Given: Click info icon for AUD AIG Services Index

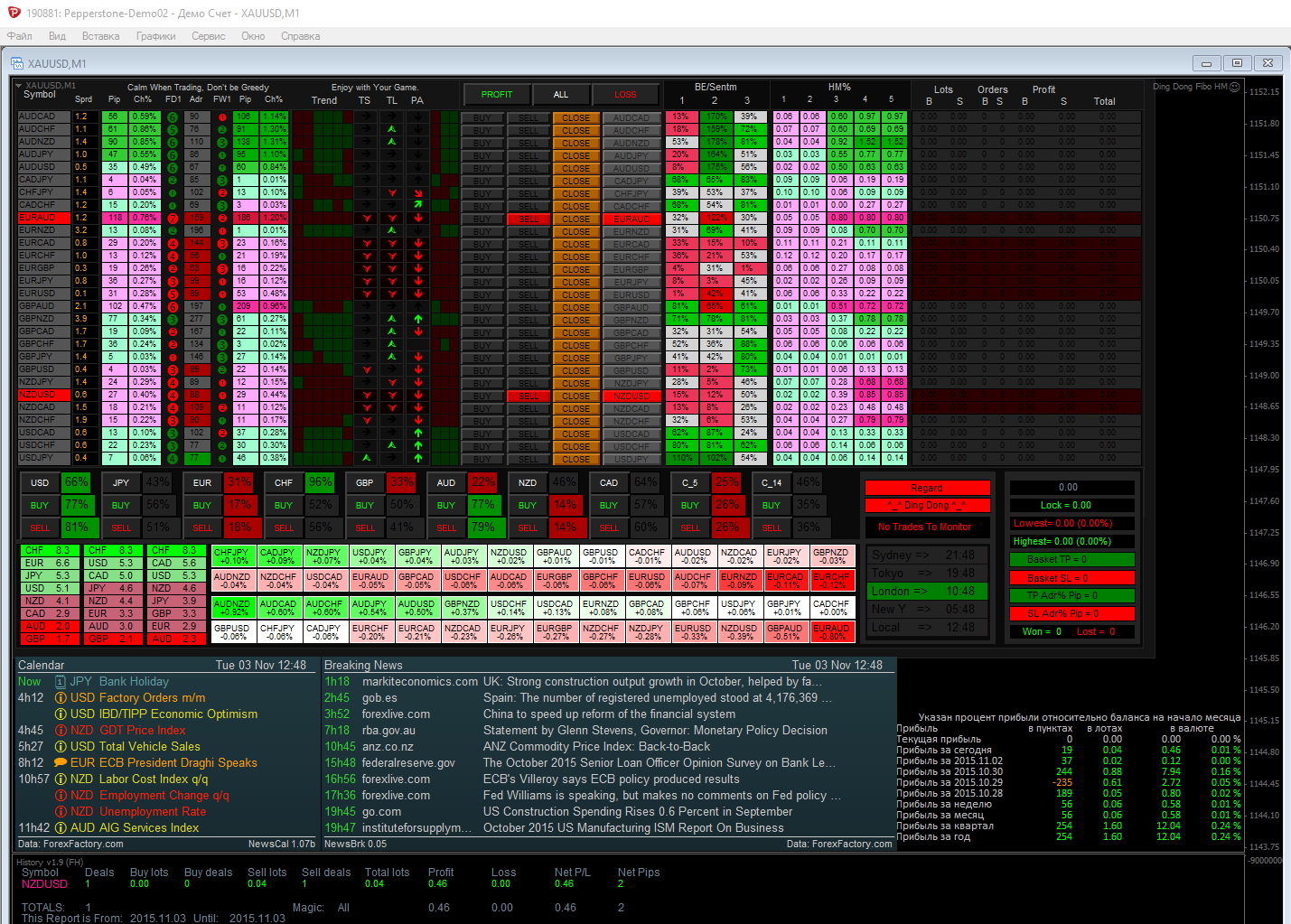Looking at the screenshot, I should point(61,828).
